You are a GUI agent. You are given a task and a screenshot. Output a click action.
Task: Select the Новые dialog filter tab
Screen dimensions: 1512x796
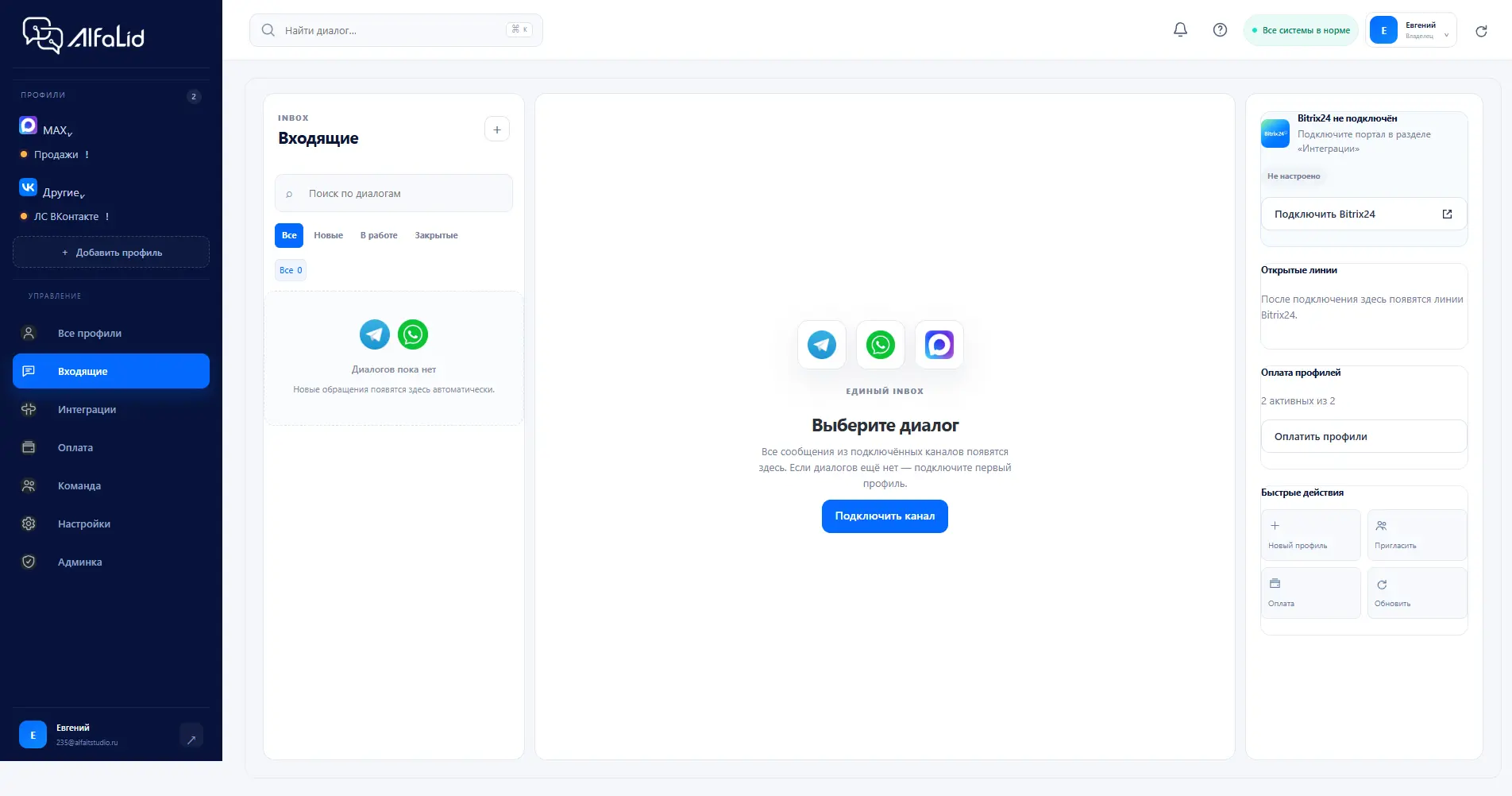pos(328,235)
